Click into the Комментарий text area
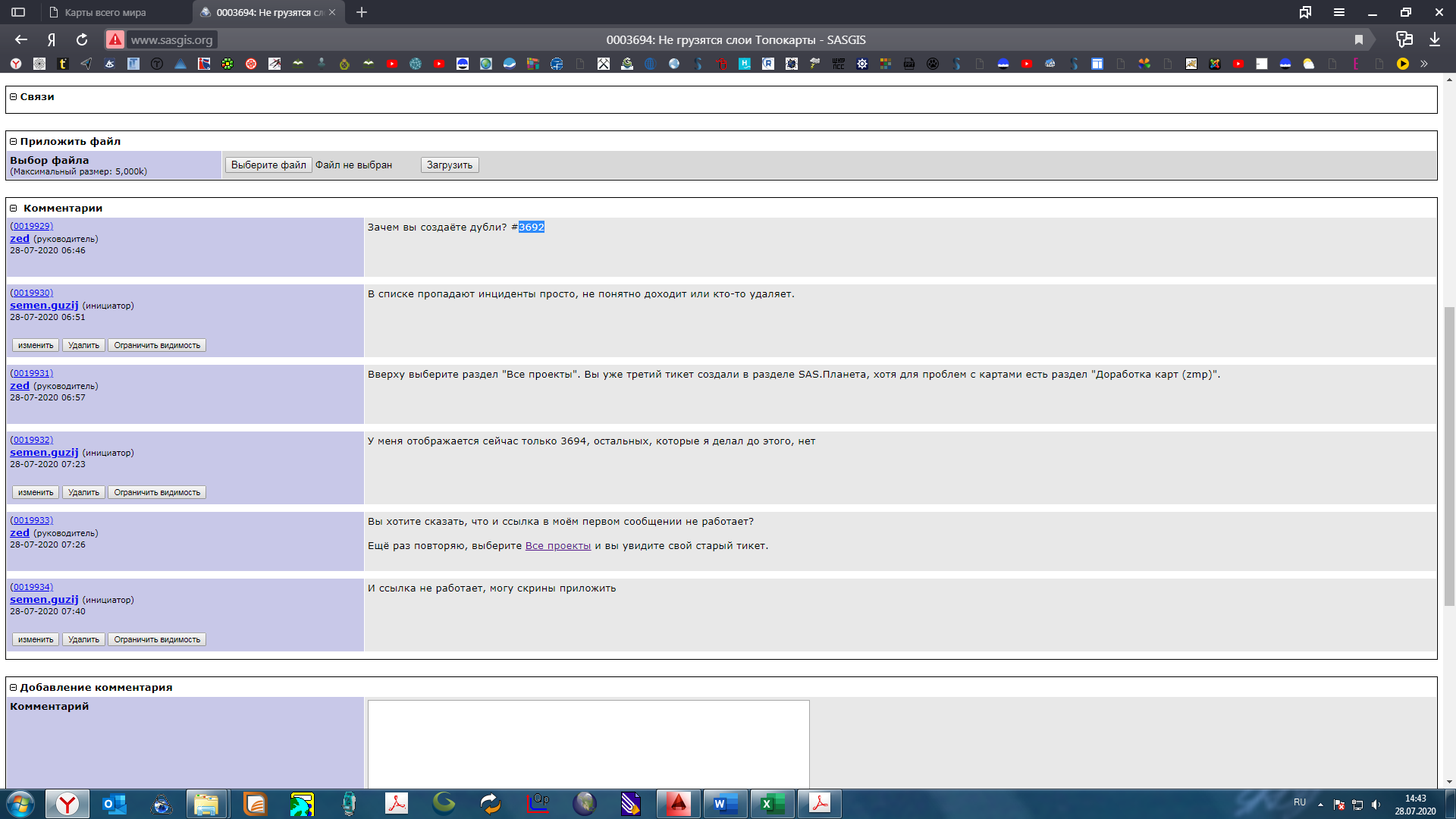The width and height of the screenshot is (1456, 819). click(588, 743)
